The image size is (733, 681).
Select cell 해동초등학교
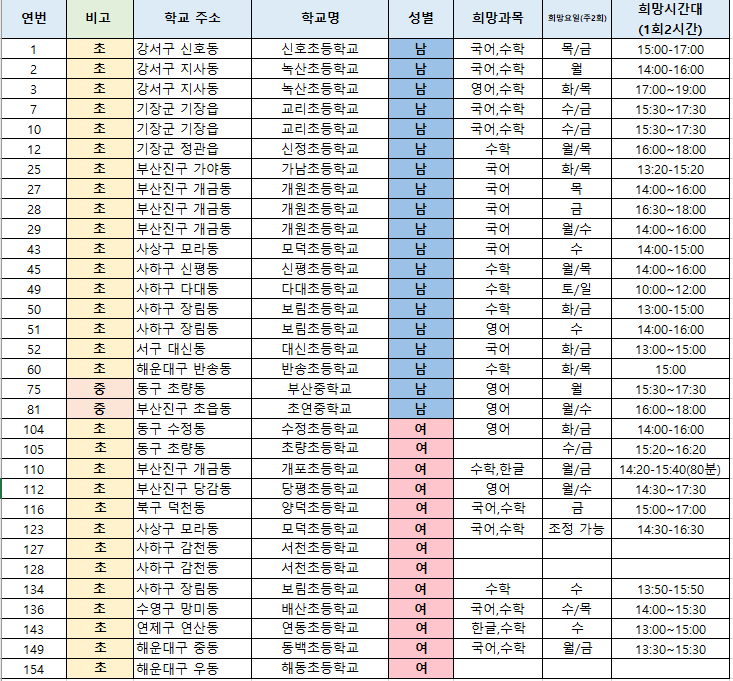pos(320,668)
